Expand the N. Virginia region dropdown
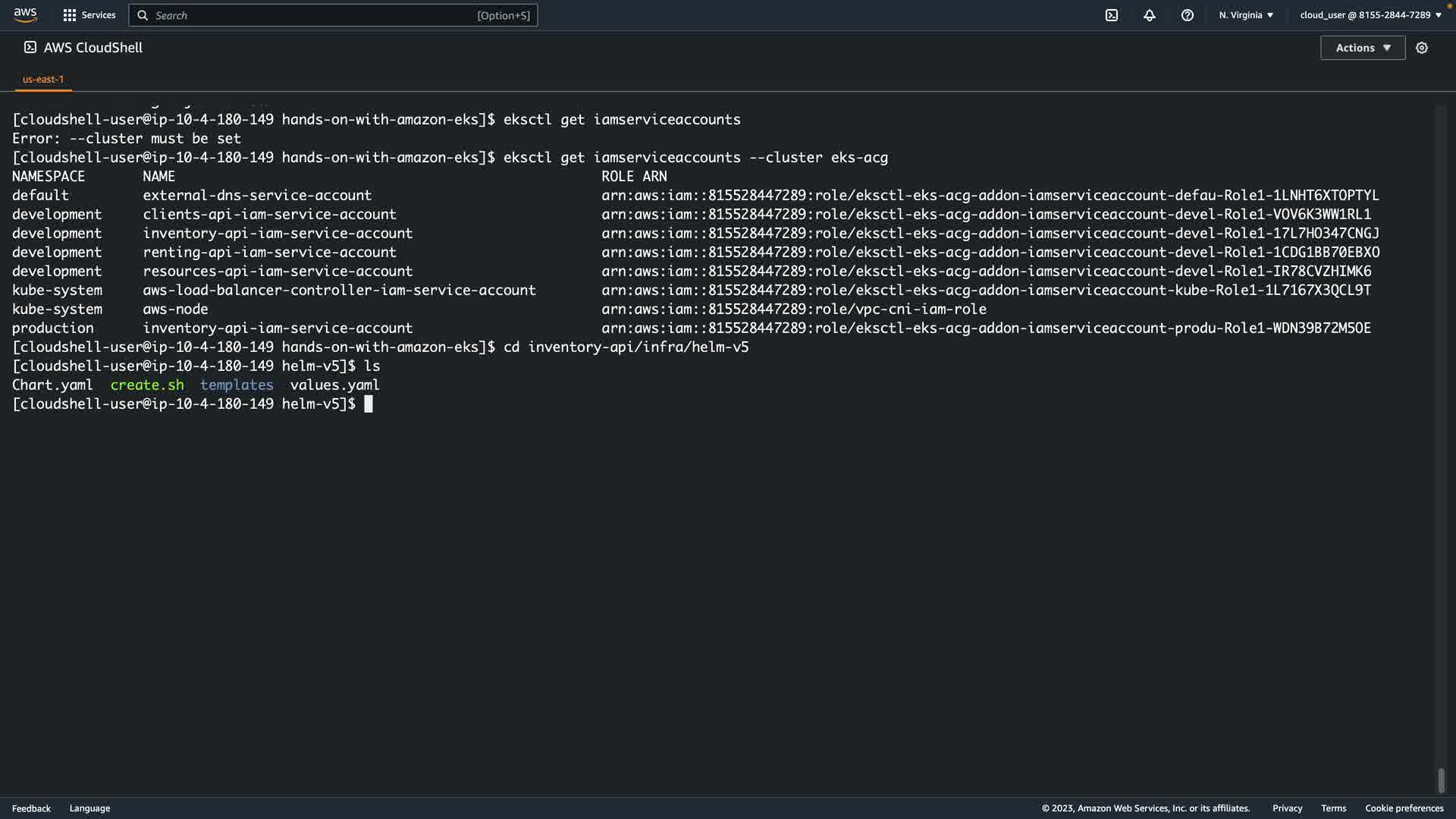 [x=1246, y=15]
